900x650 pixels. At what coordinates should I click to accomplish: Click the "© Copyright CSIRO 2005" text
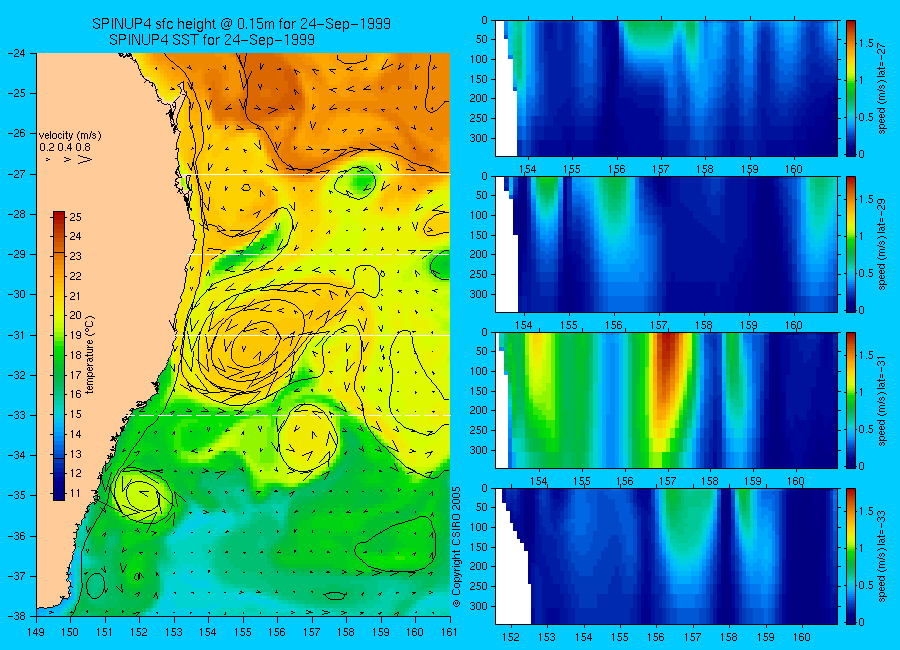(x=457, y=547)
